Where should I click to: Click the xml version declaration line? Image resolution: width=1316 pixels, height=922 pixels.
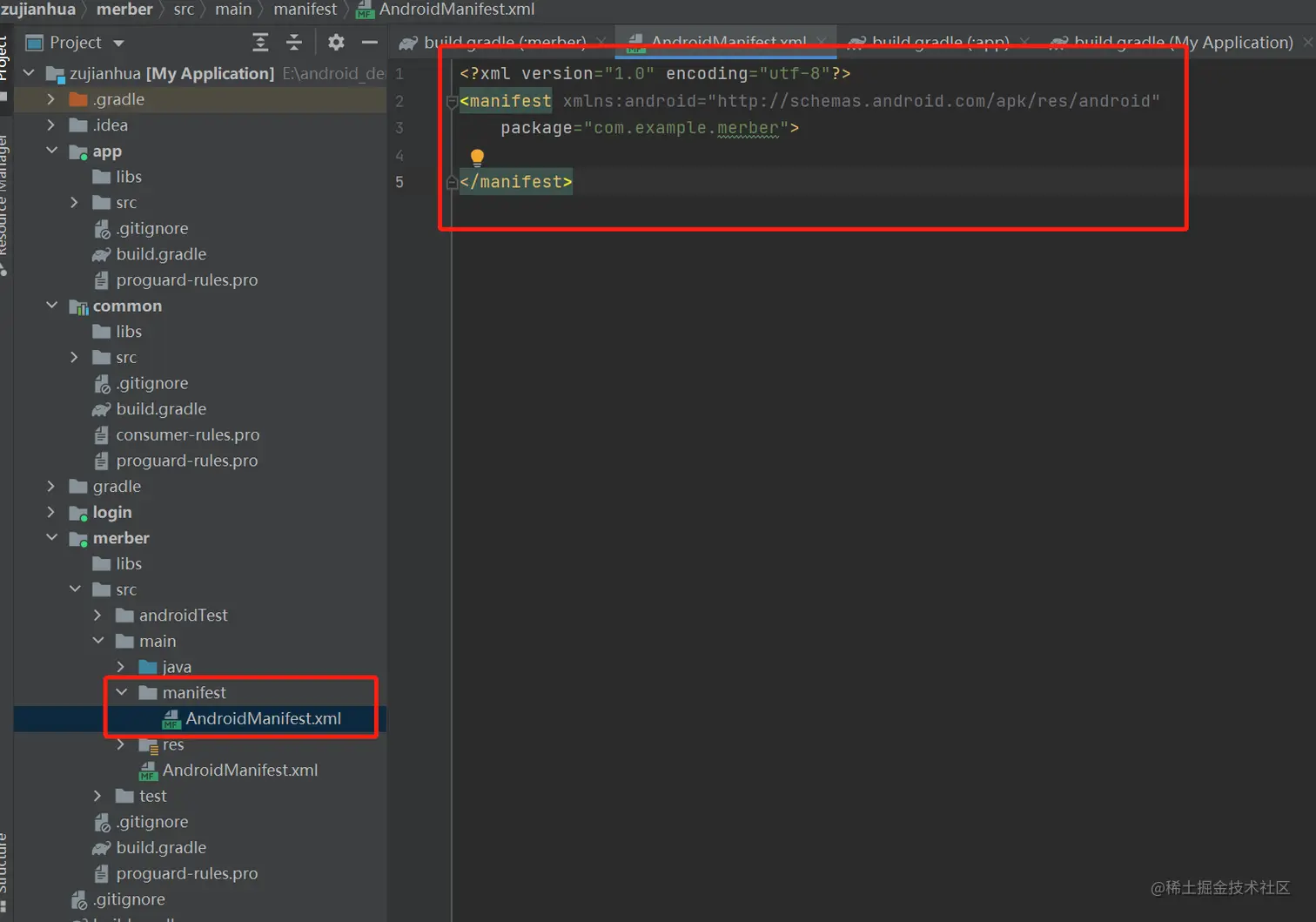click(655, 74)
